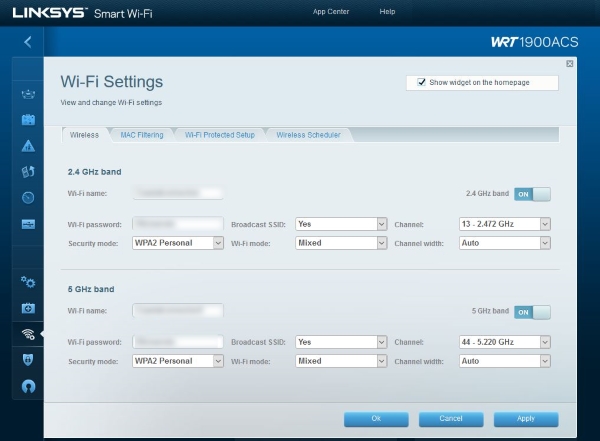Click the 5 GHz band heading

click(x=91, y=289)
